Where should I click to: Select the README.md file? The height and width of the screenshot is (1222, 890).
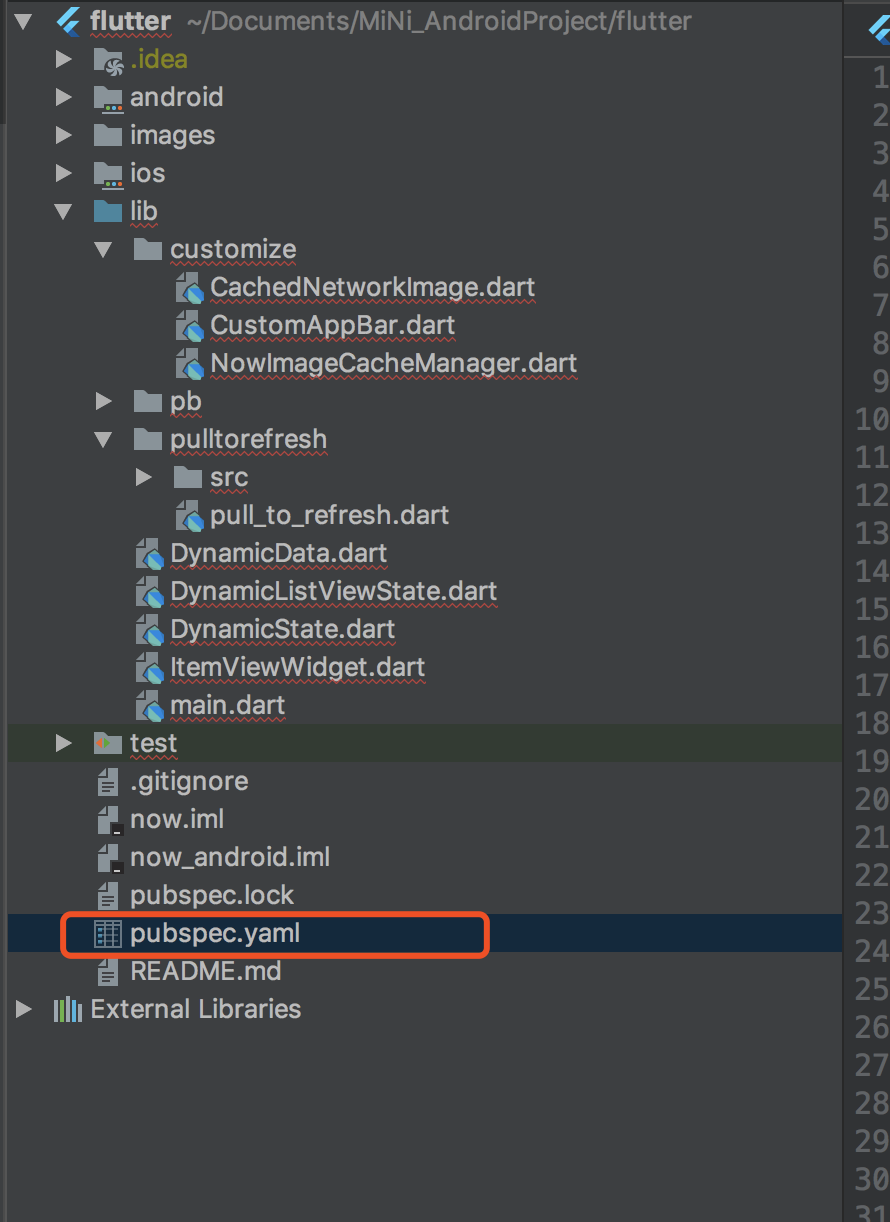coord(206,971)
